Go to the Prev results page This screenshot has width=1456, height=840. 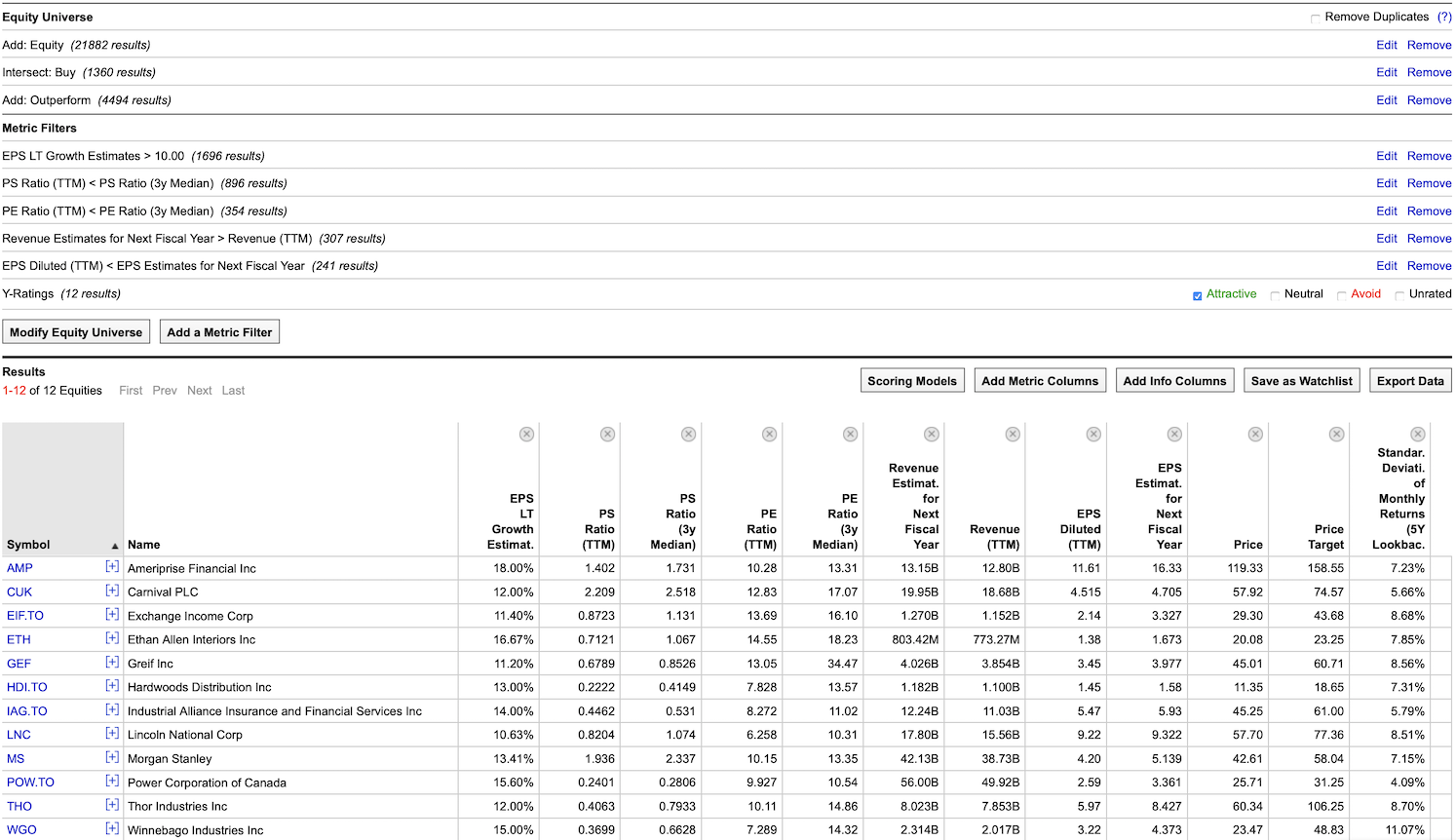coord(165,391)
